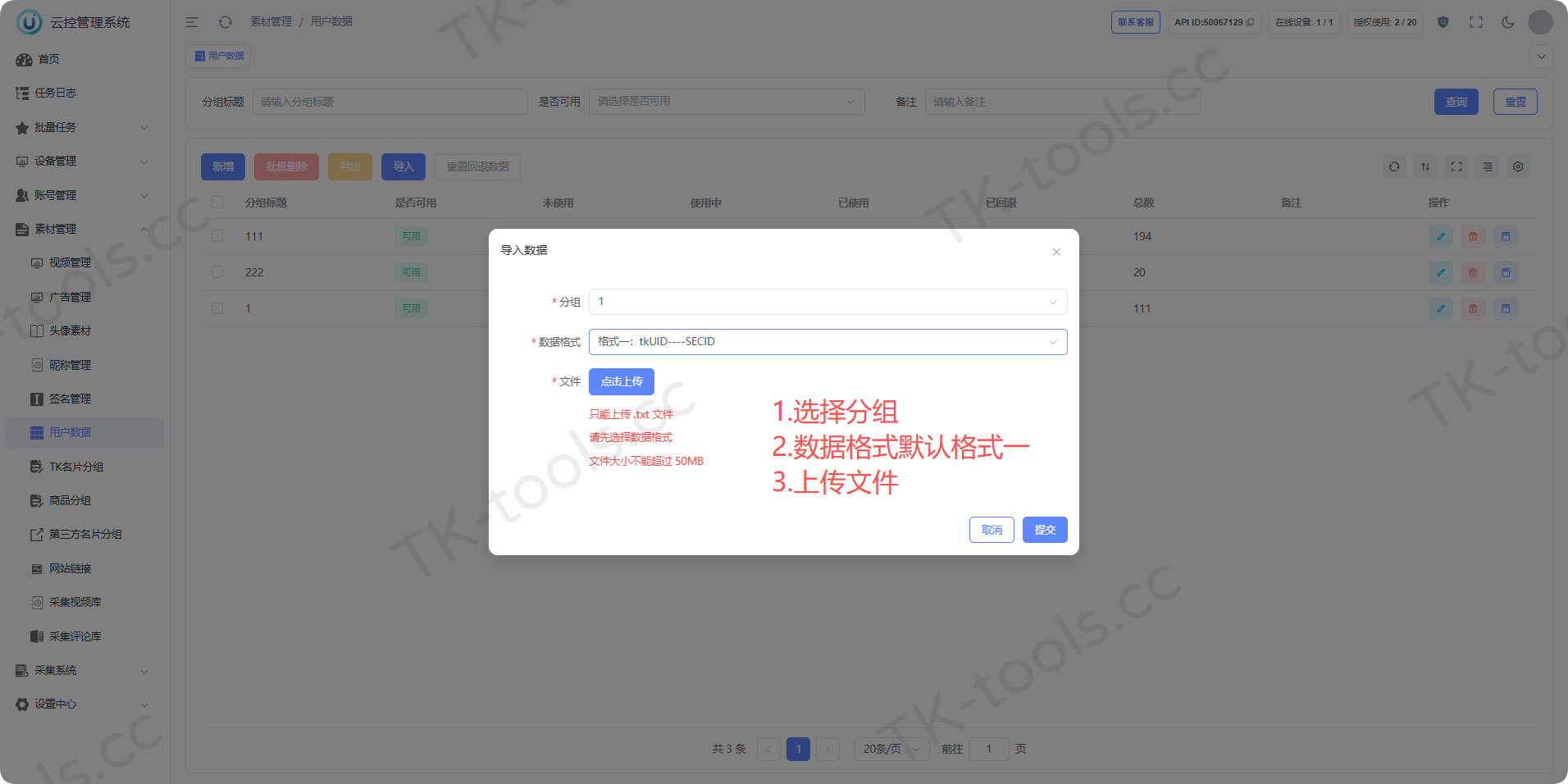Click the 重置回退数据 button
Image resolution: width=1568 pixels, height=784 pixels.
477,166
